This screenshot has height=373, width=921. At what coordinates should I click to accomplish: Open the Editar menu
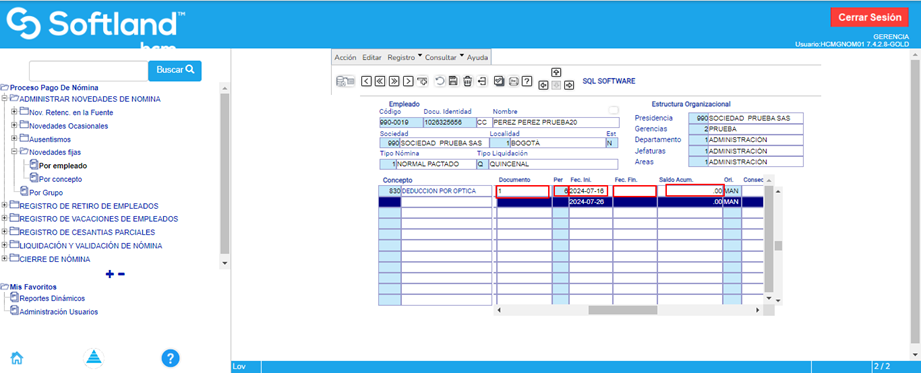coord(372,58)
